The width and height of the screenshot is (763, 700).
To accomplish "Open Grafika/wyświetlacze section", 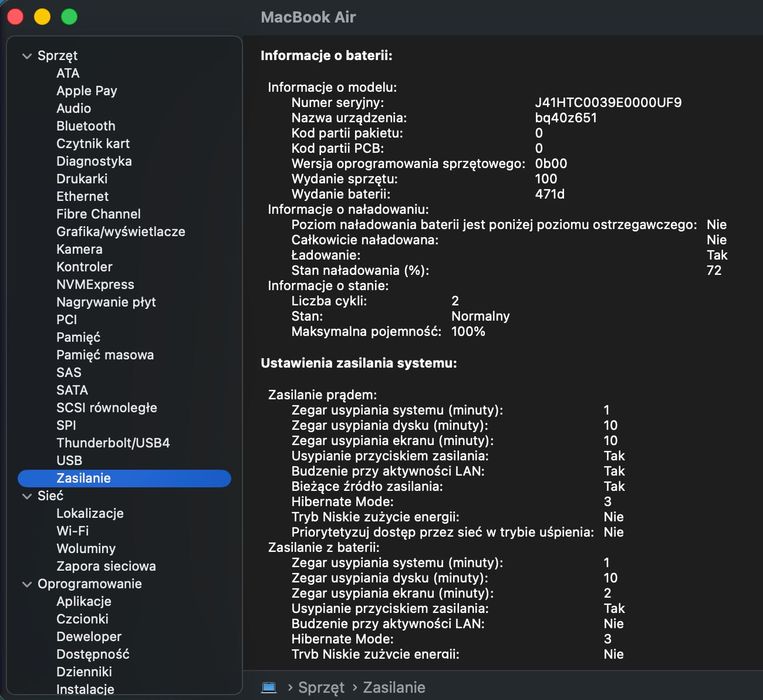I will click(x=121, y=232).
